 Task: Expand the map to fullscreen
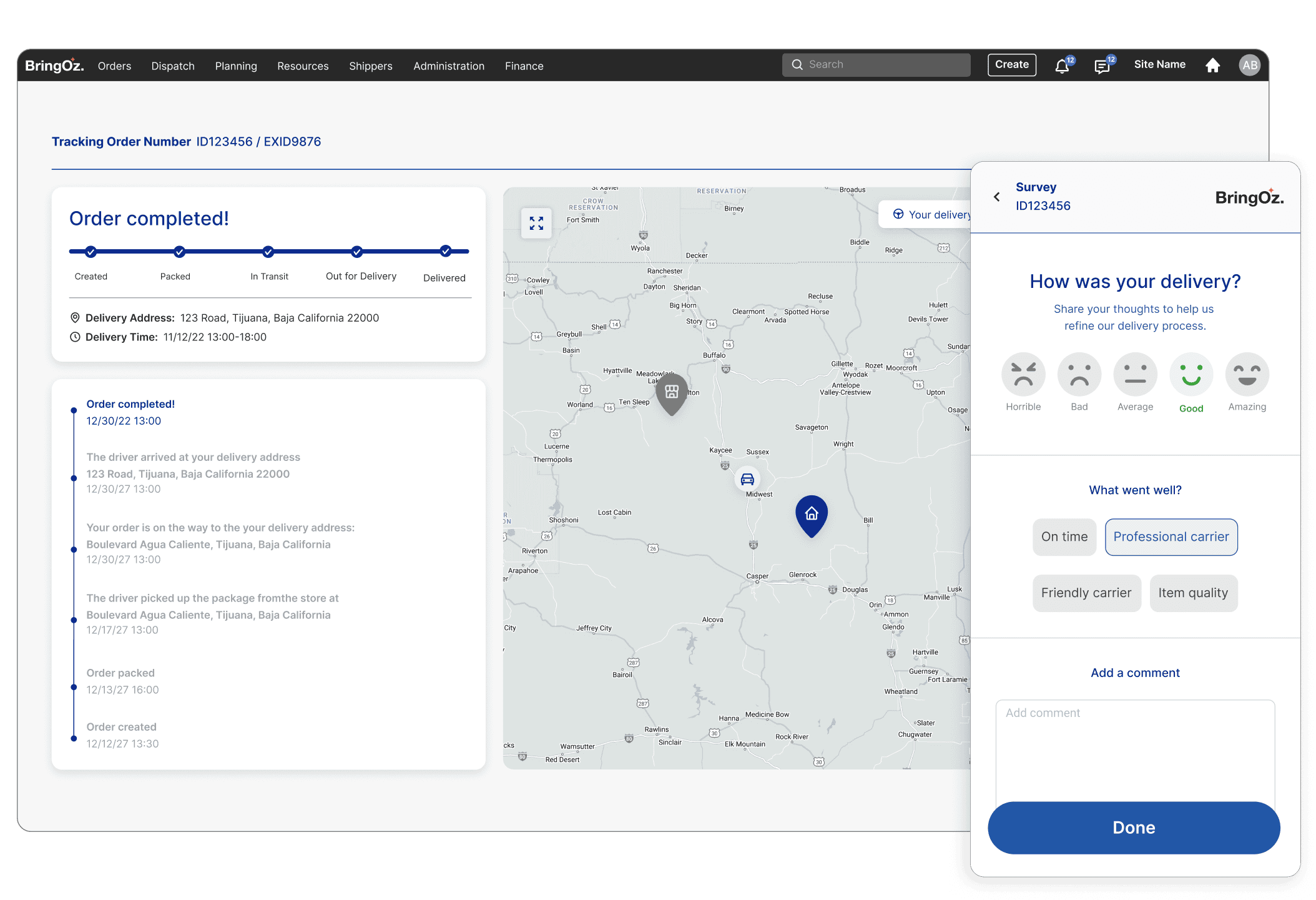[536, 223]
